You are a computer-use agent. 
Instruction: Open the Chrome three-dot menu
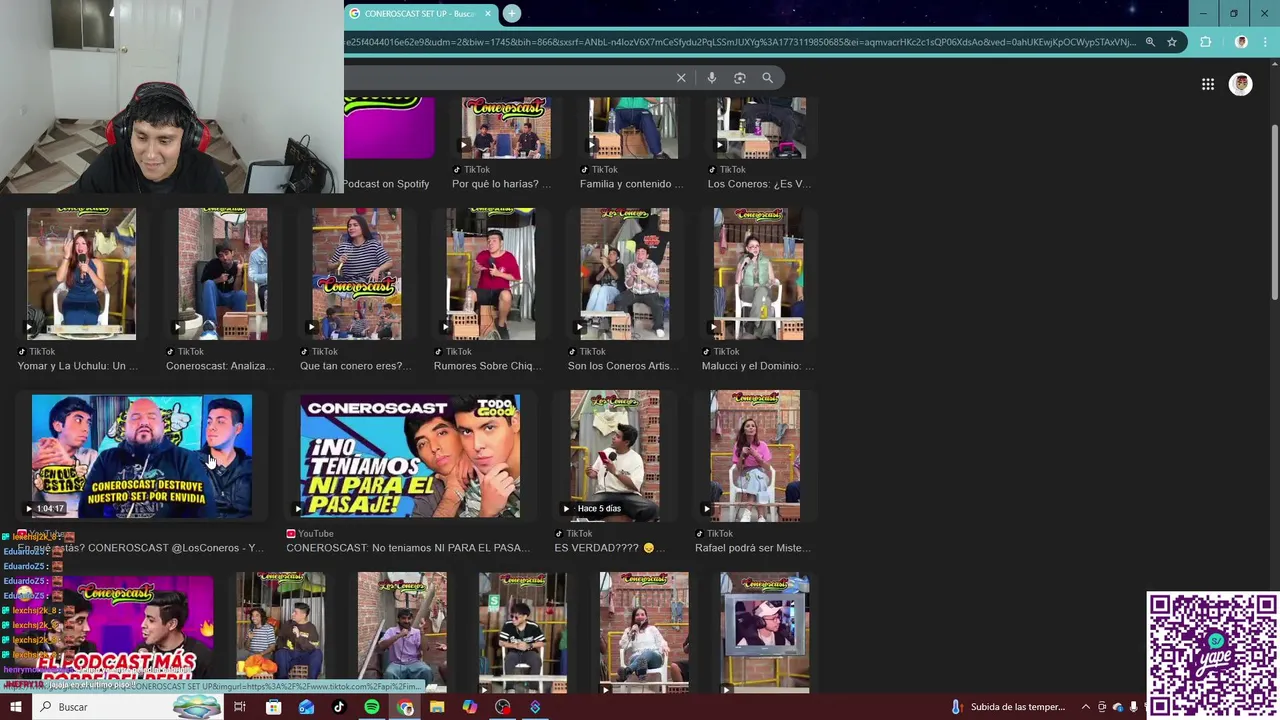(1266, 42)
